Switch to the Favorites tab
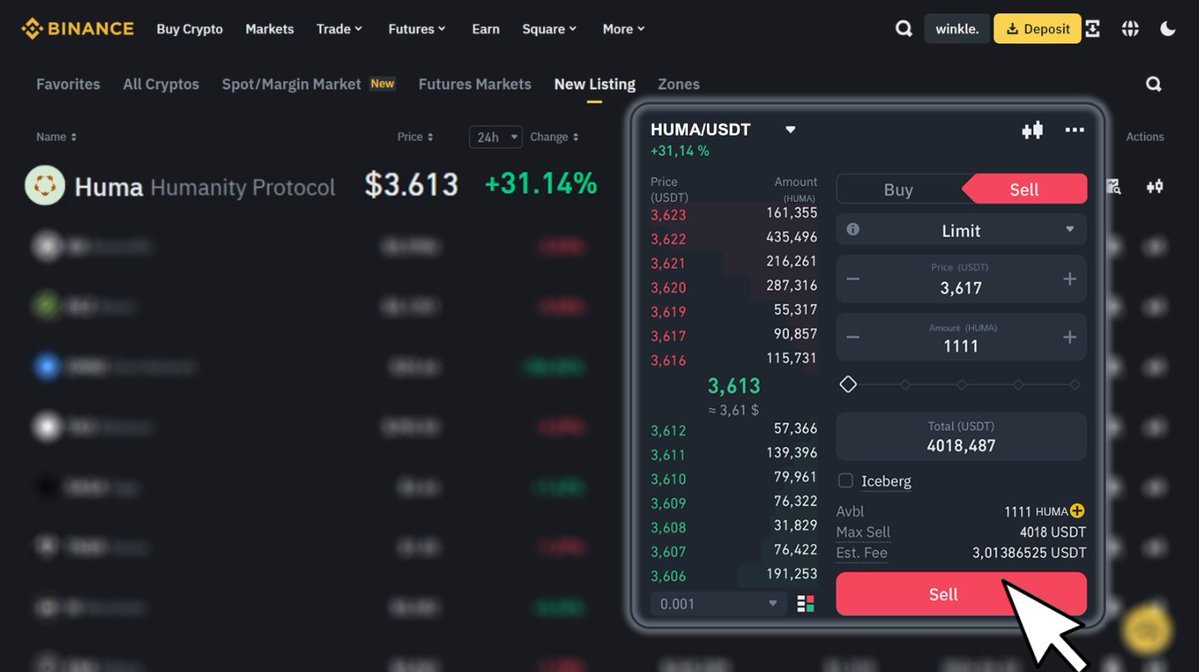This screenshot has width=1199, height=672. [68, 84]
